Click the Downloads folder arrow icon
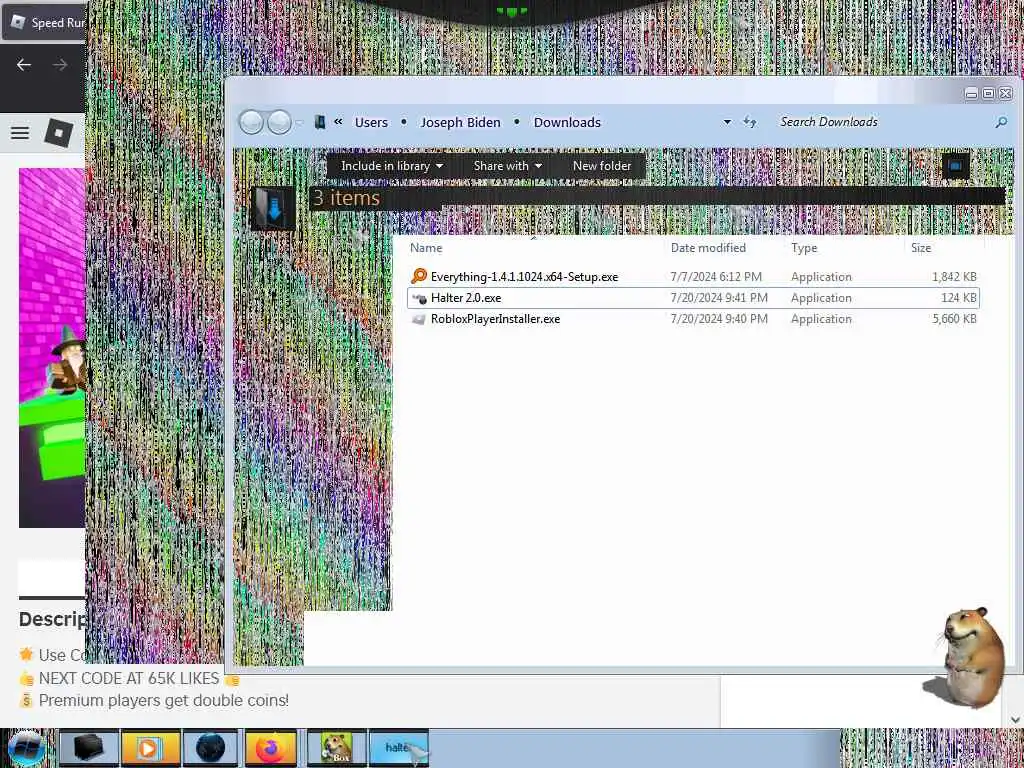Image resolution: width=1024 pixels, height=768 pixels. tap(273, 208)
